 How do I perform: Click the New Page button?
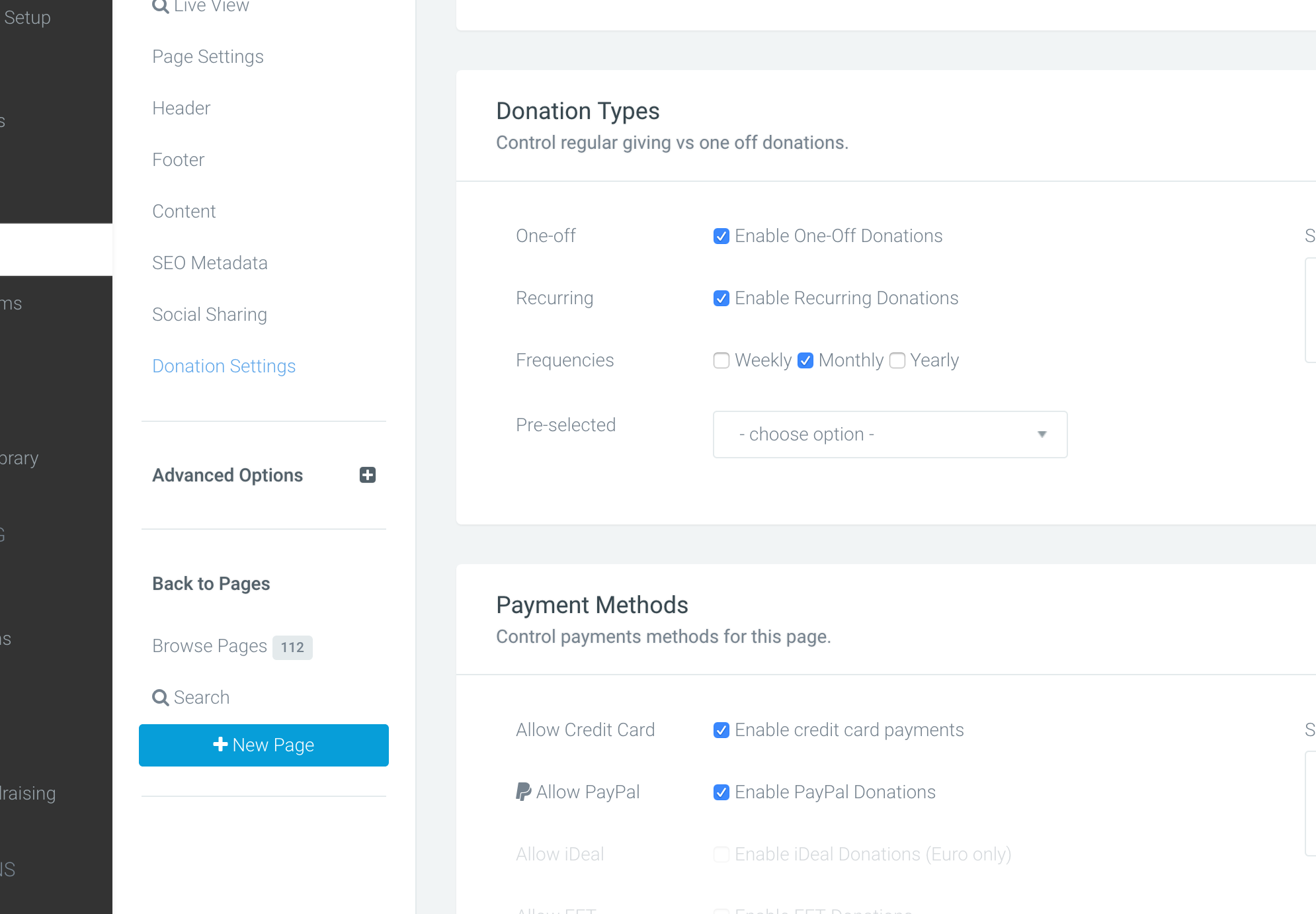[264, 745]
